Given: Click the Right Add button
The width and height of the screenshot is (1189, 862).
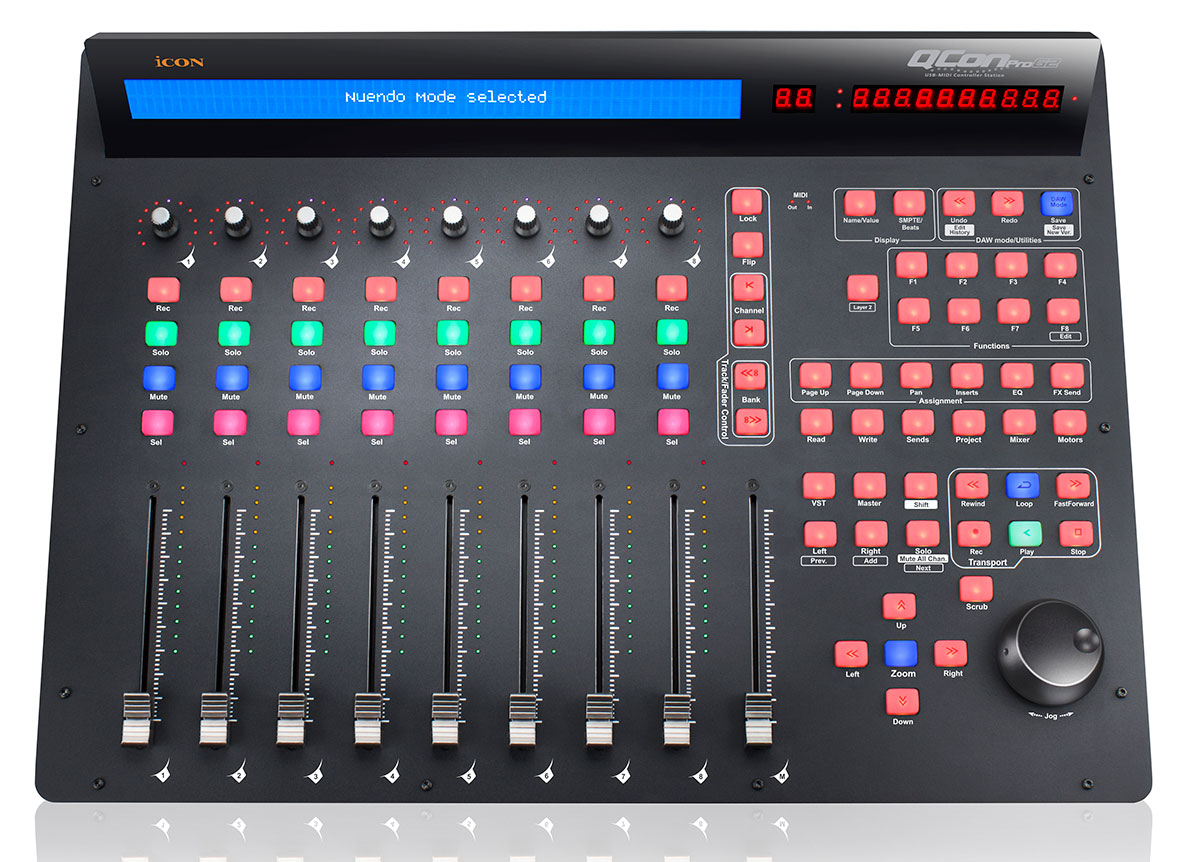Looking at the screenshot, I should tap(871, 533).
